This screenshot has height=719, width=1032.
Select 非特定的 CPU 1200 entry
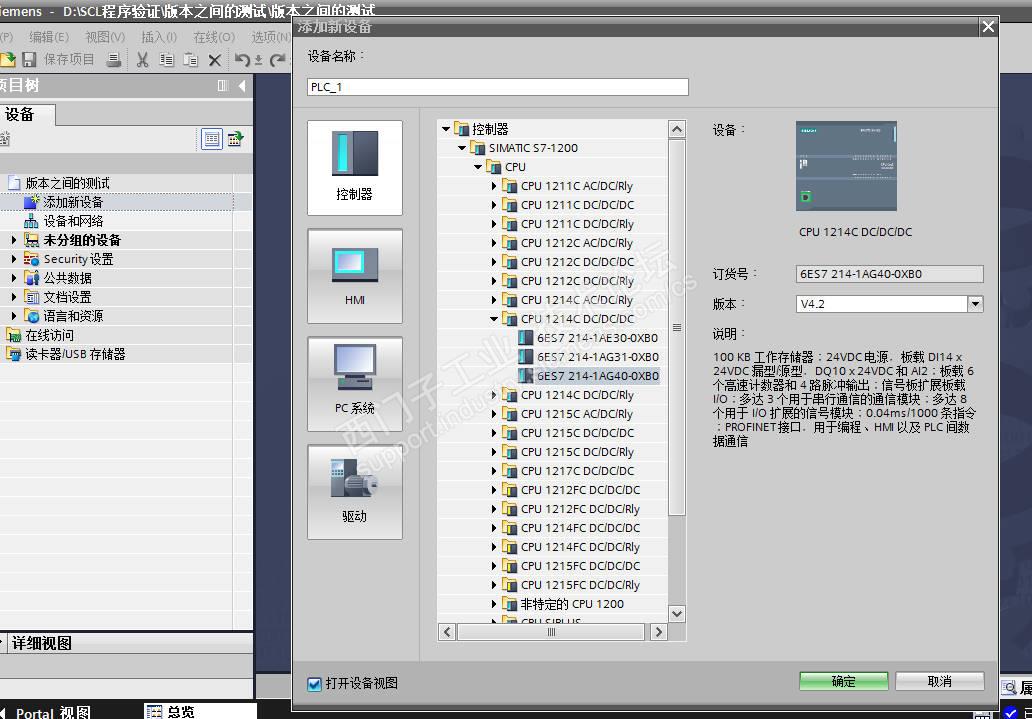572,604
